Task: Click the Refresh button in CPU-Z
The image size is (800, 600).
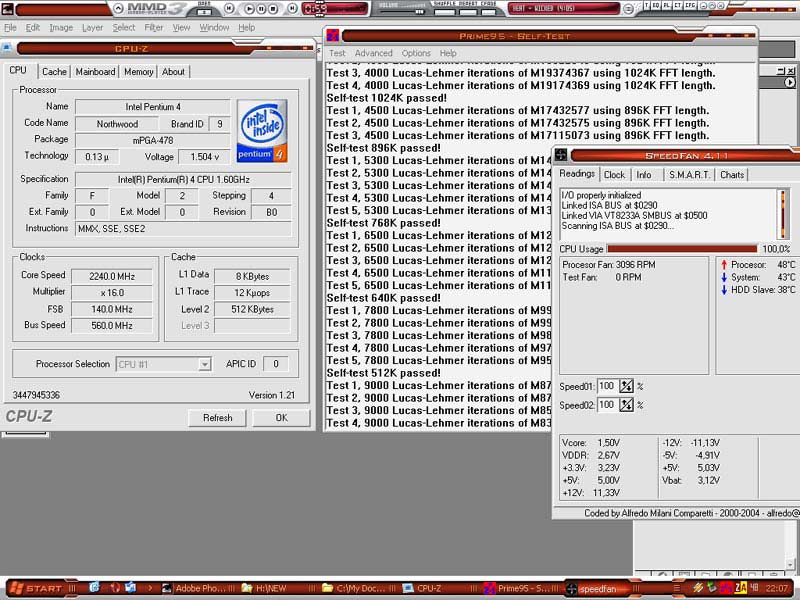Action: pyautogui.click(x=217, y=418)
